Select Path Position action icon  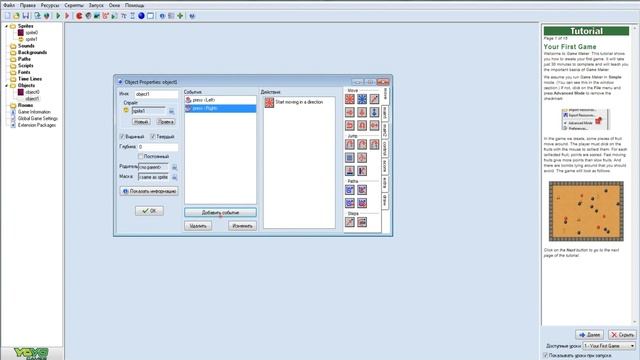tap(350, 203)
